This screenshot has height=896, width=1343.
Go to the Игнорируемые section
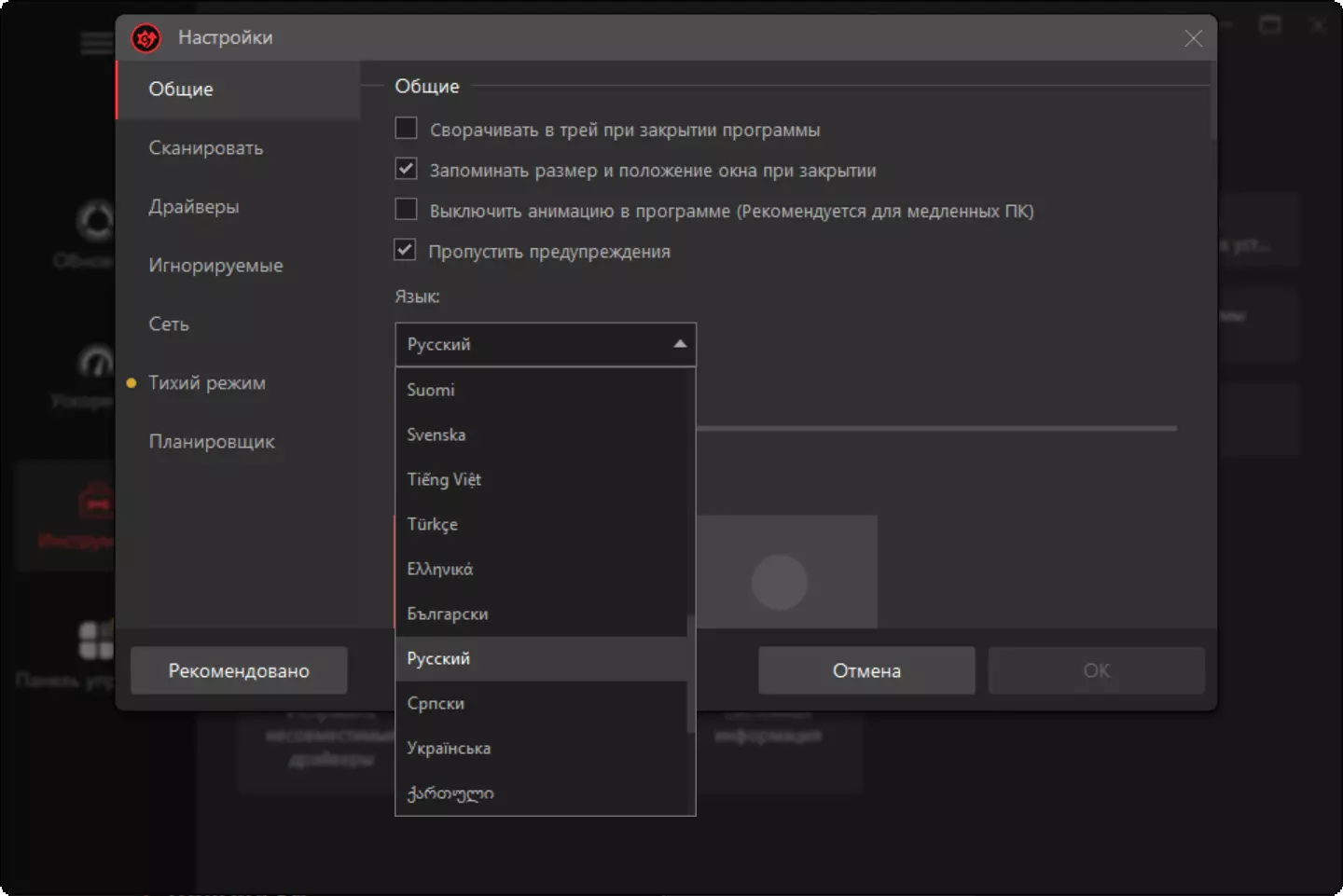[x=215, y=266]
